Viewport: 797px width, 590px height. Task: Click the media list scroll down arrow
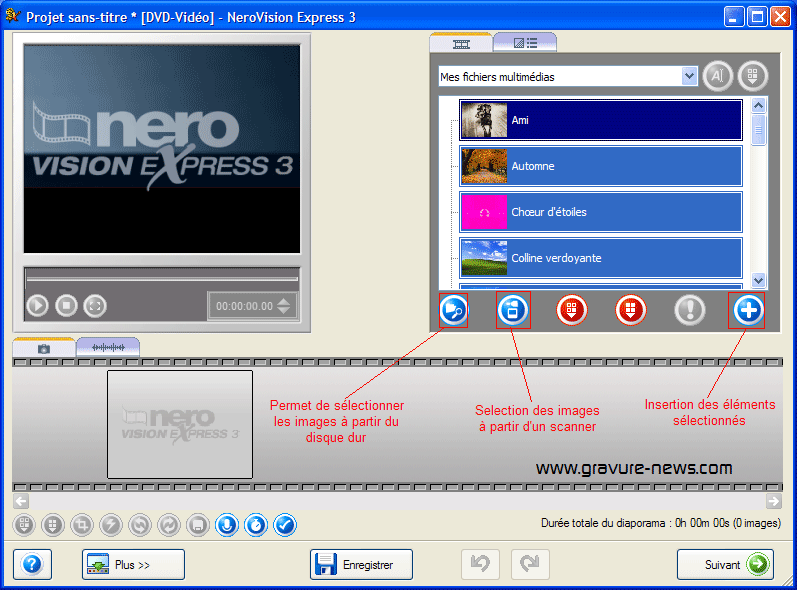[758, 280]
